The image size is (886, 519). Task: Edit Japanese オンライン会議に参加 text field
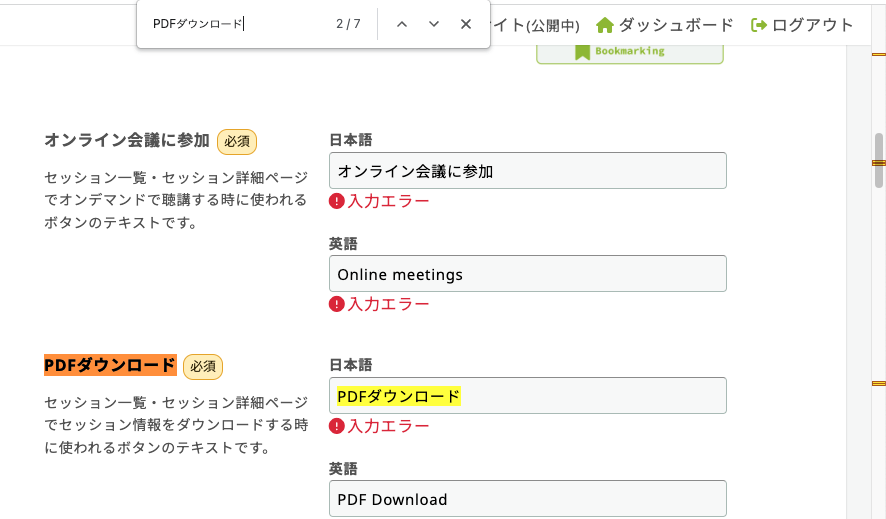528,171
